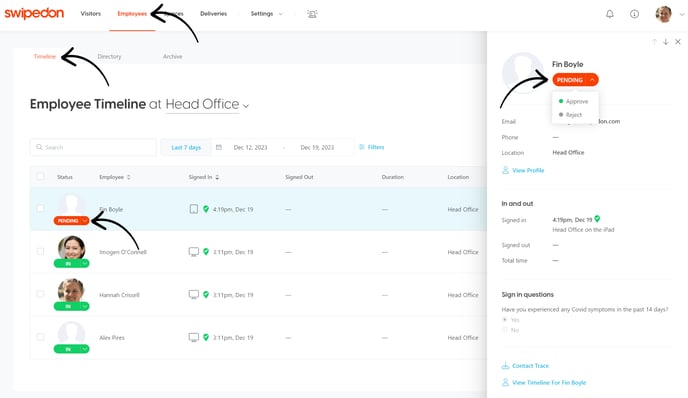Click the monitor icon in Hannah Crissell row
The height and width of the screenshot is (398, 688).
tap(194, 294)
